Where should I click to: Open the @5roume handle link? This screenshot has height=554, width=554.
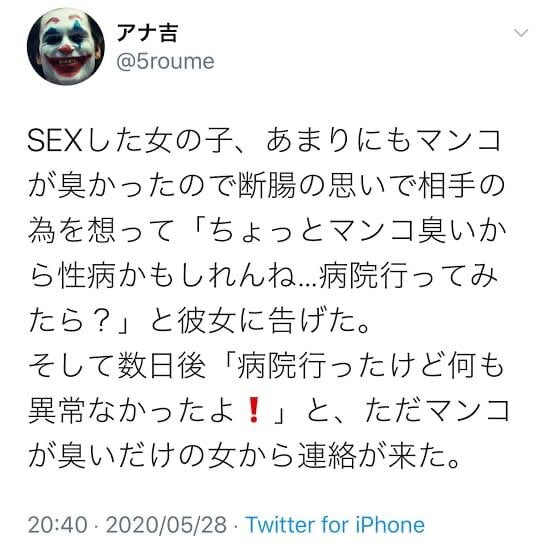click(165, 62)
